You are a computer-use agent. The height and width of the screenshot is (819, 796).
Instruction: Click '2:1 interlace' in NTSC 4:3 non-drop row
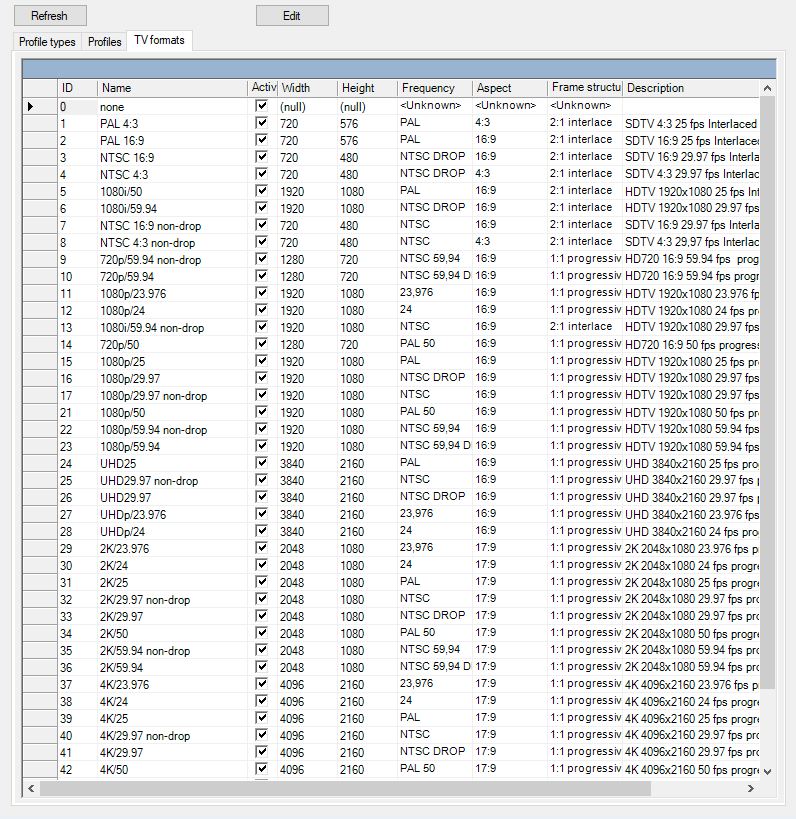tap(585, 242)
